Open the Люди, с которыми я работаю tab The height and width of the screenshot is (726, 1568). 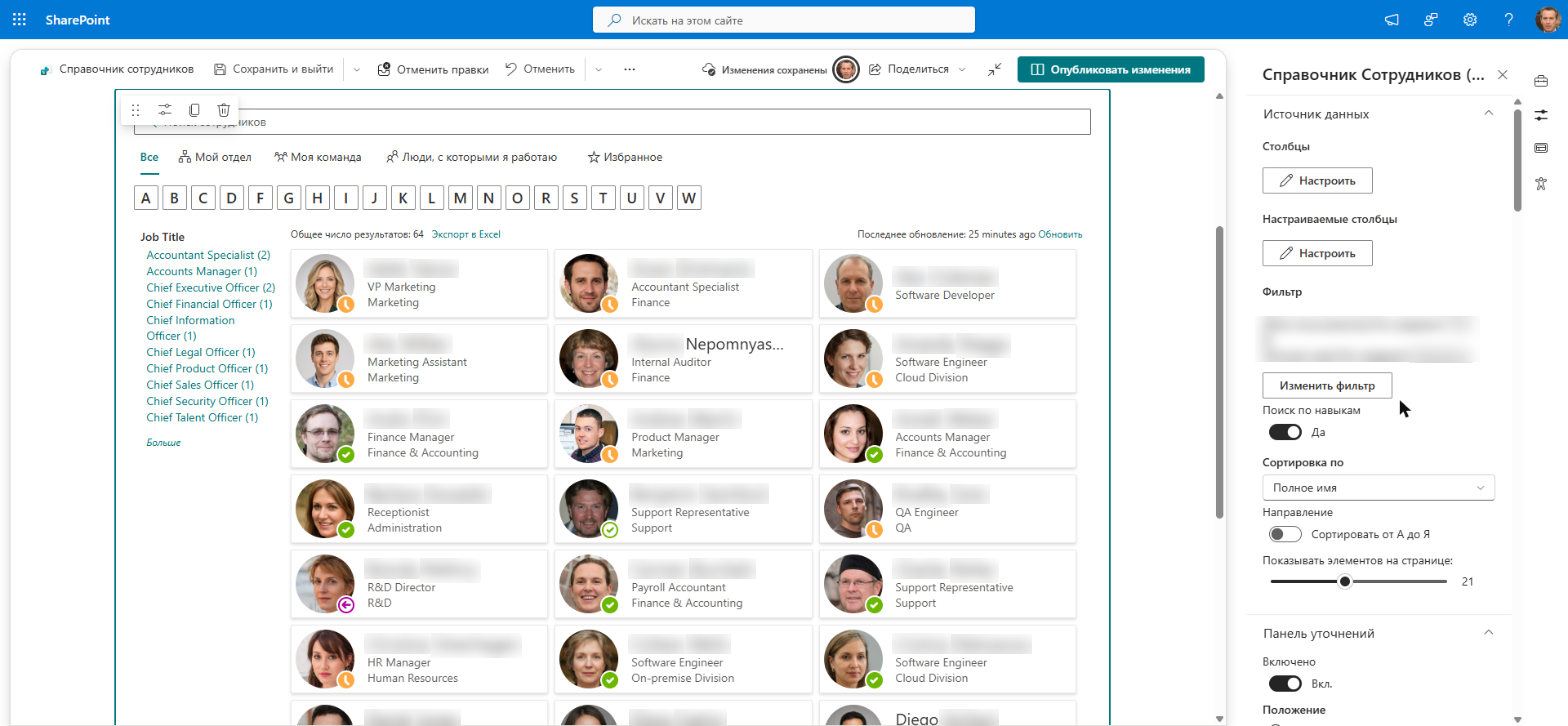(x=471, y=157)
